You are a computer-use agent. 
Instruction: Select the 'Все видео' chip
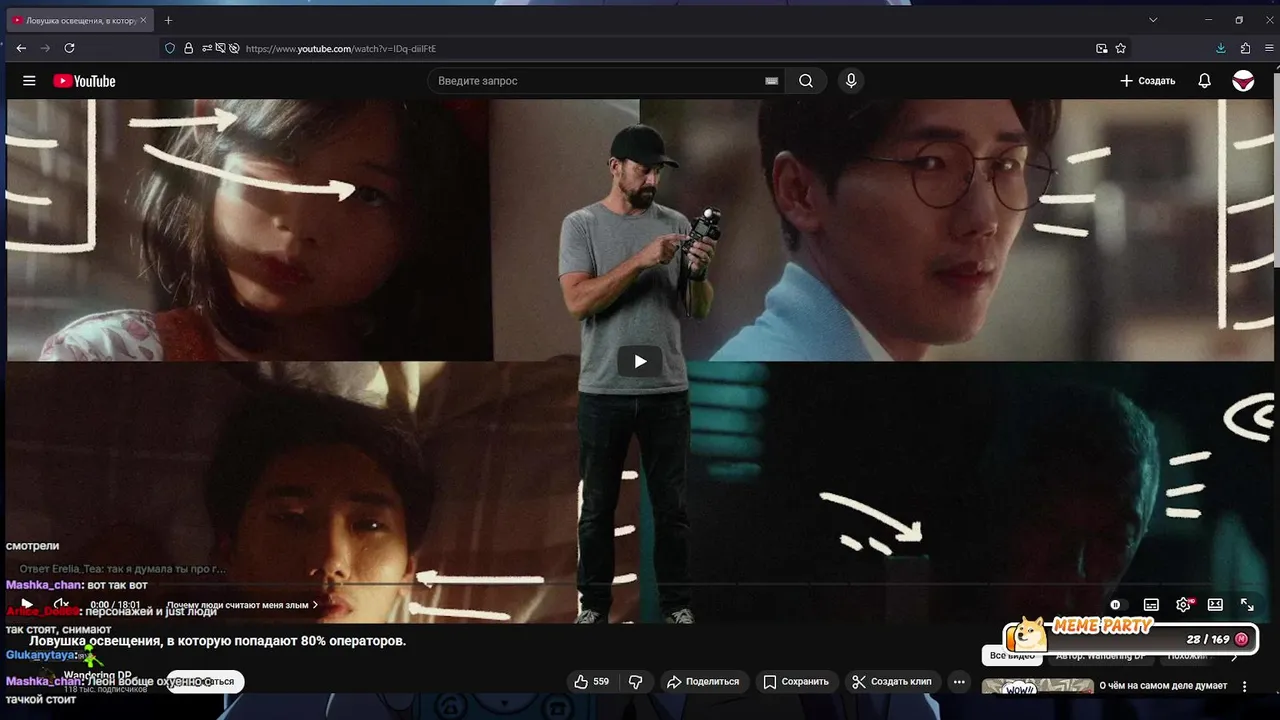[1012, 656]
